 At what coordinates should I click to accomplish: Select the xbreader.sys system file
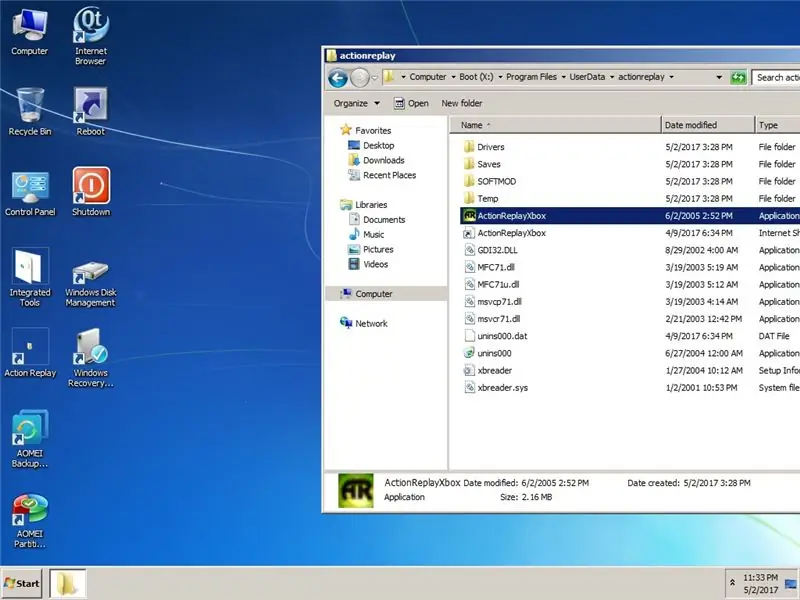496,388
